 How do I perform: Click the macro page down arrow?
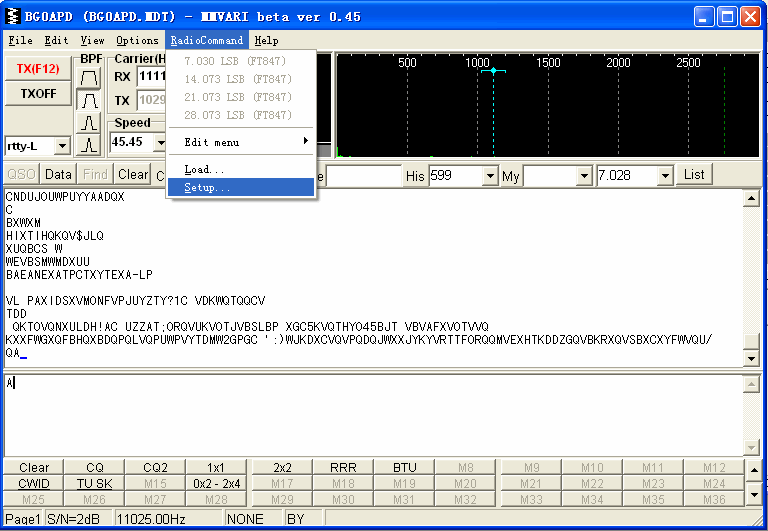click(x=754, y=494)
